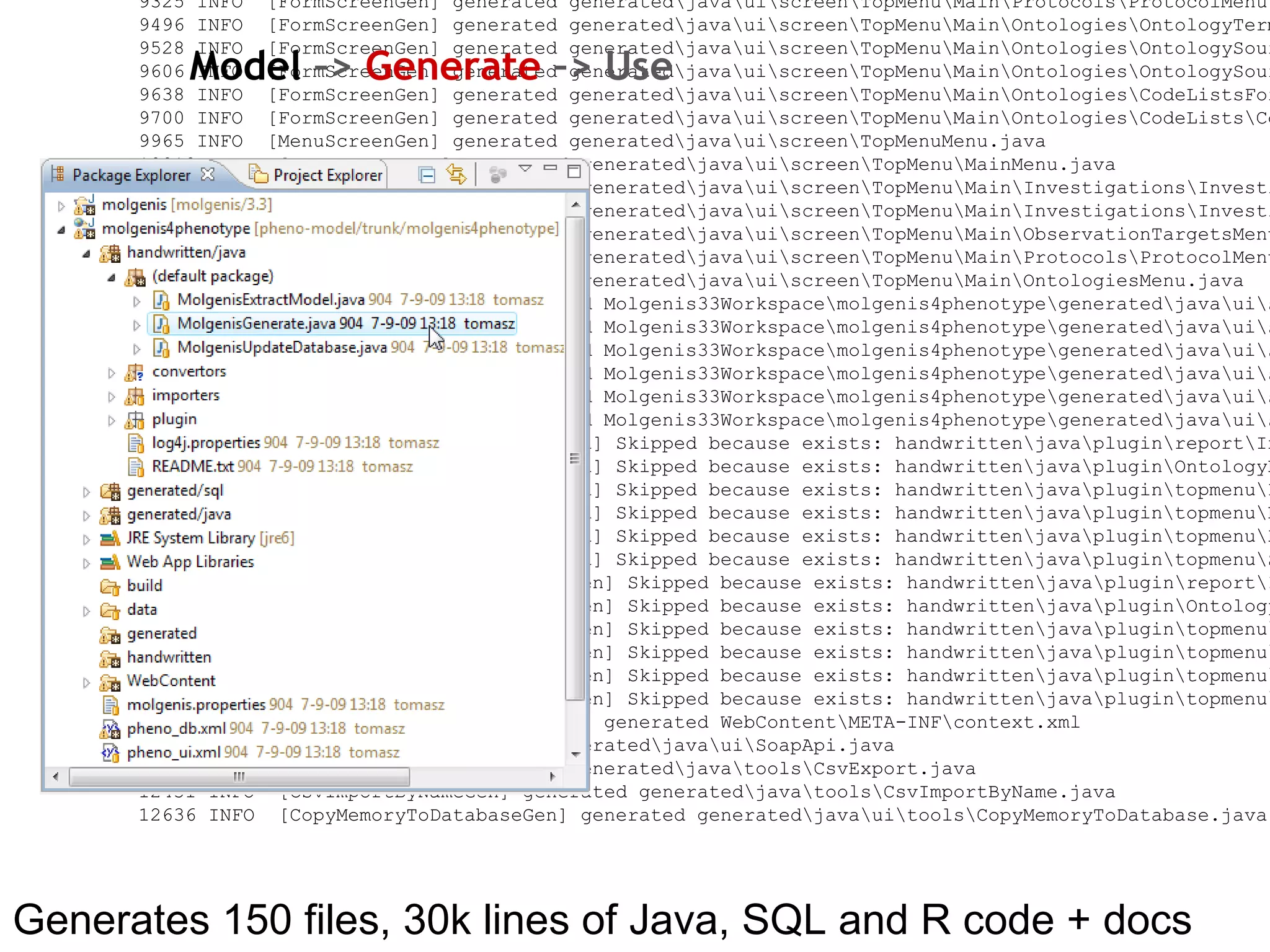Select the molgenis project icon
This screenshot has height=952, width=1270.
[x=84, y=205]
